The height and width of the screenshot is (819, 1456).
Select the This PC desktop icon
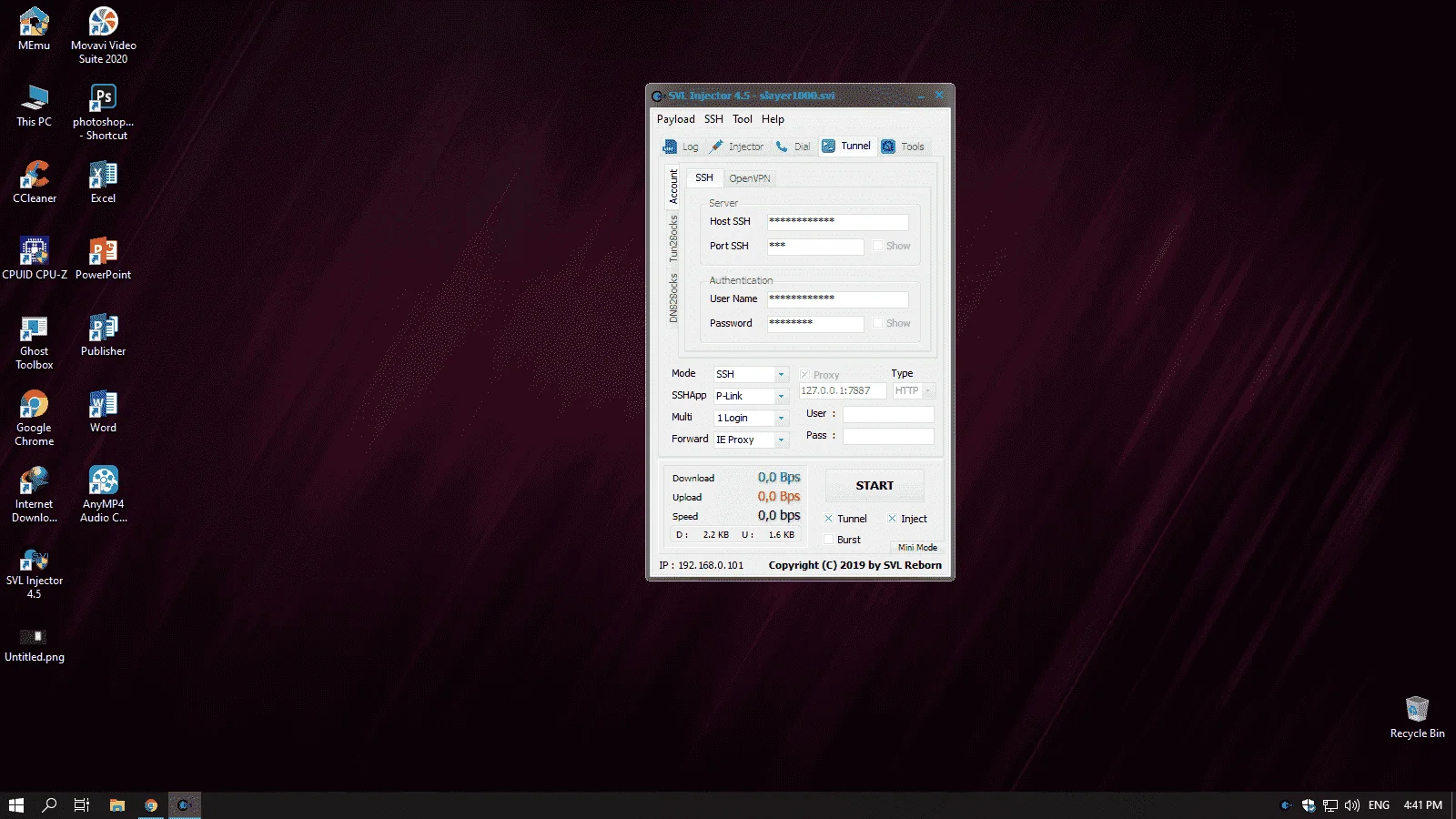(35, 105)
